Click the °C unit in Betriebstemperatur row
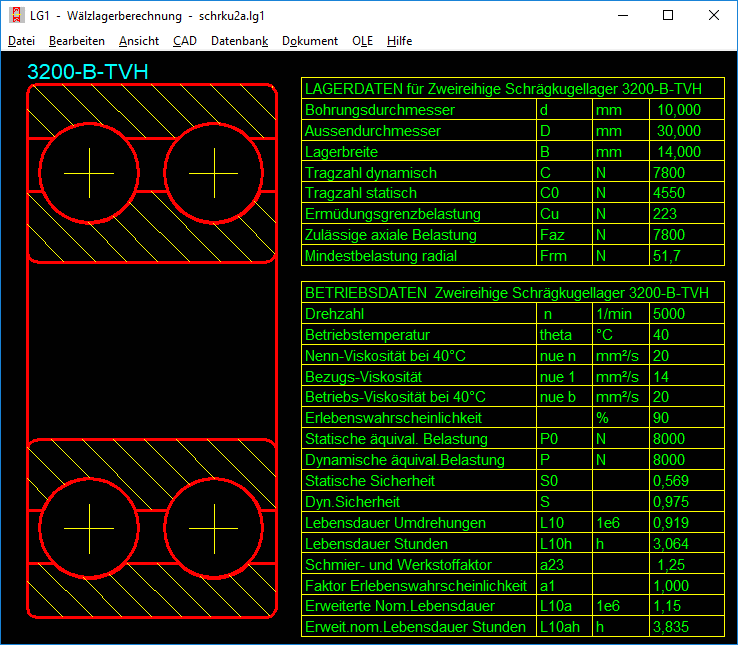738x645 pixels. (x=604, y=335)
